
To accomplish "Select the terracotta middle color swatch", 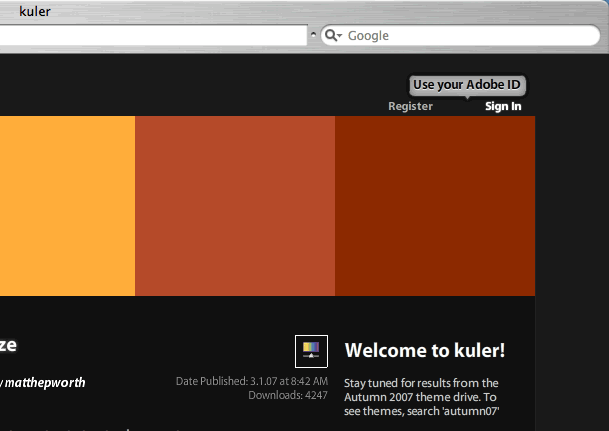I will [235, 206].
